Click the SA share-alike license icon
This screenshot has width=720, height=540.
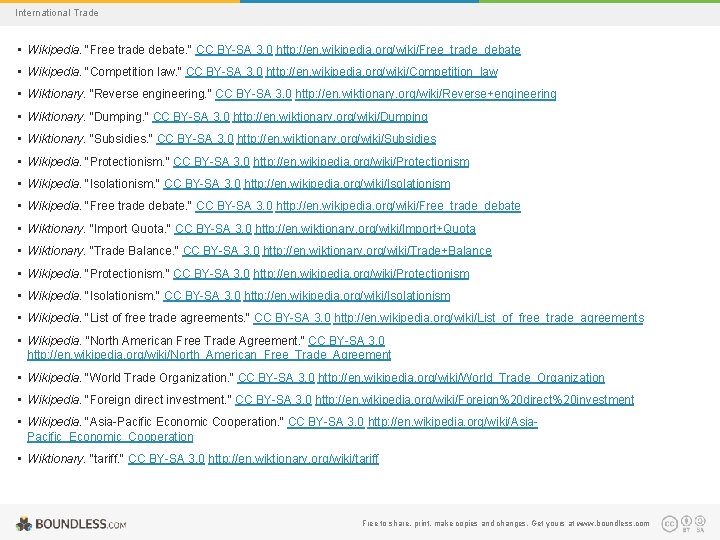tap(700, 523)
